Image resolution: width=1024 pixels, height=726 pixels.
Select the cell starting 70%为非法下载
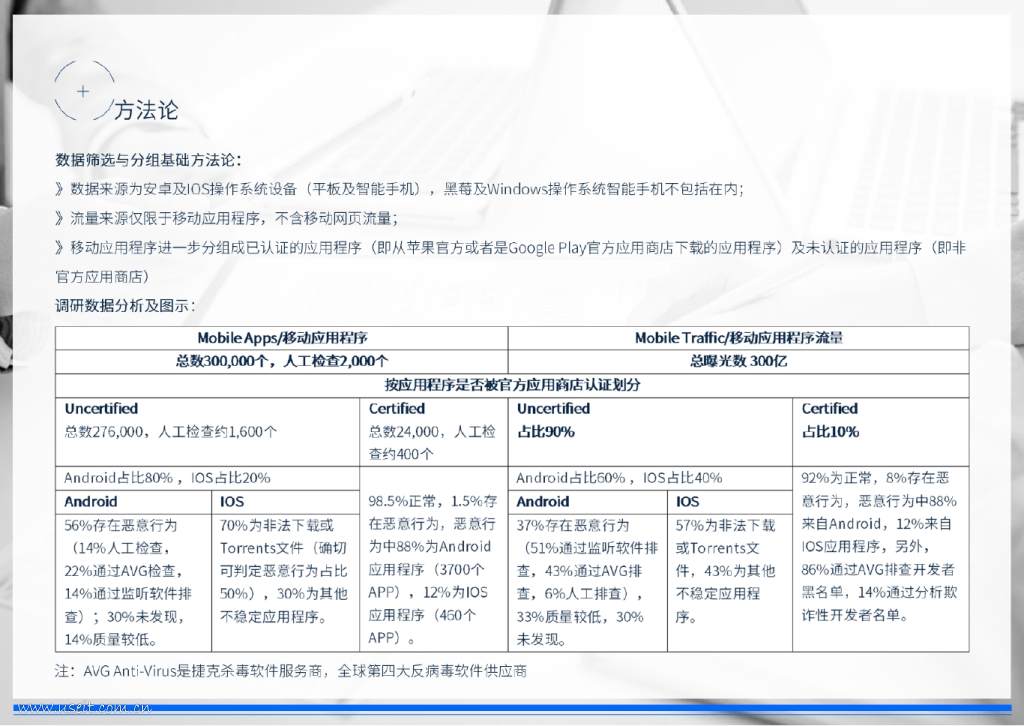click(285, 582)
